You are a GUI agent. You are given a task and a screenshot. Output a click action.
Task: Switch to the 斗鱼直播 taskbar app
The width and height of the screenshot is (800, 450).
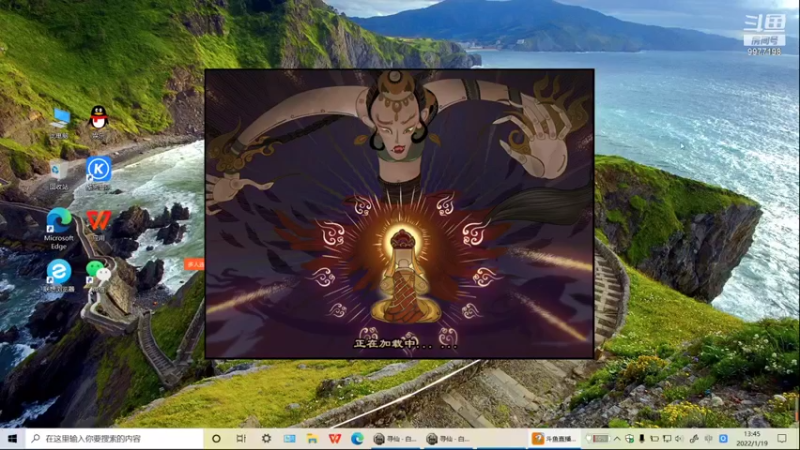pyautogui.click(x=554, y=438)
